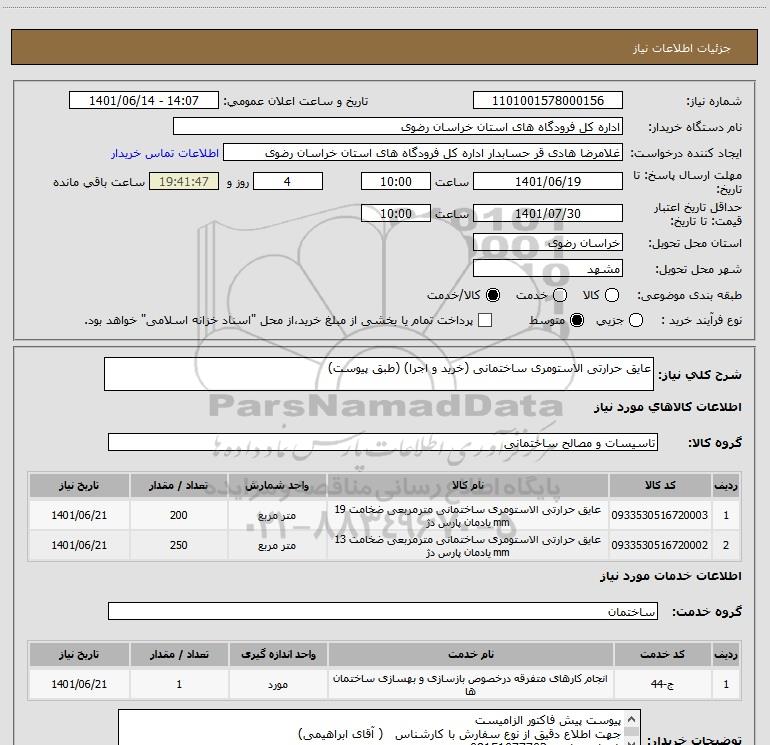Select the کالا/خدمت radio button
This screenshot has width=770, height=745.
coord(493,295)
